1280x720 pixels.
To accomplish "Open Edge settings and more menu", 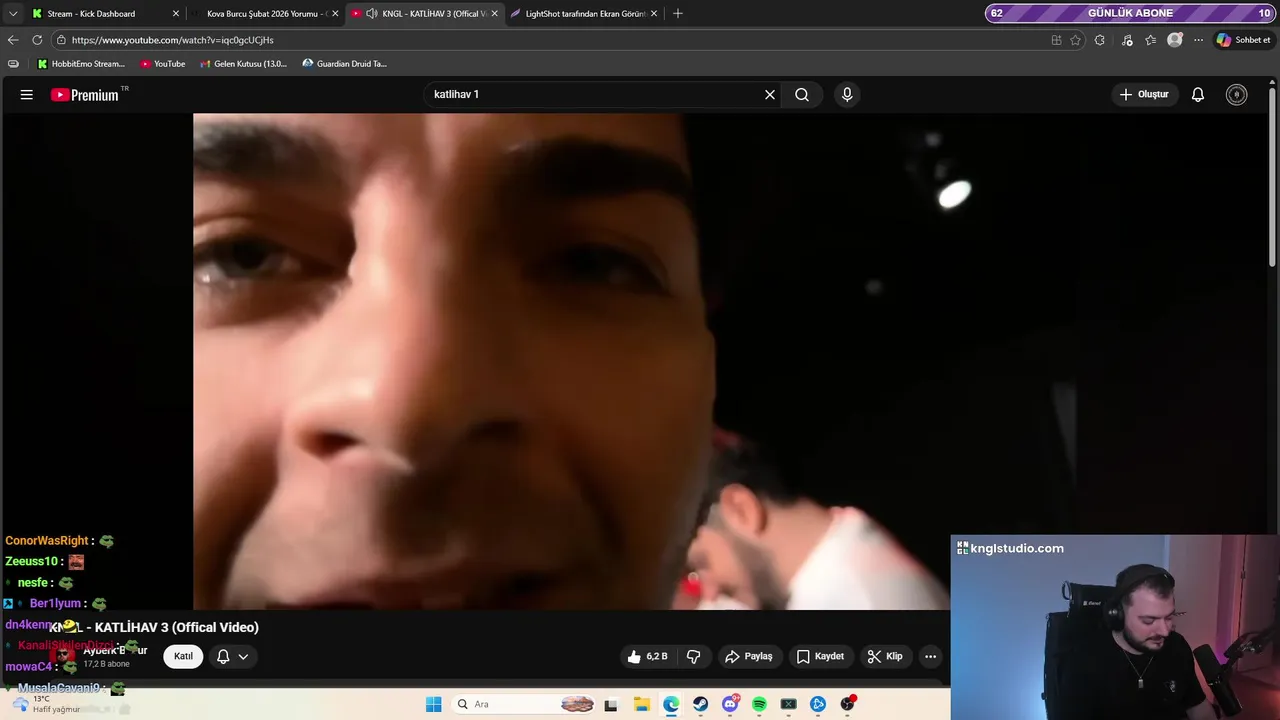I will [1198, 40].
